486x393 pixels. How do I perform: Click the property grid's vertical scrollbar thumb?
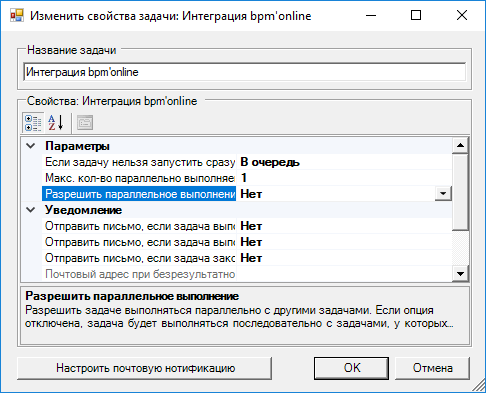(x=460, y=192)
